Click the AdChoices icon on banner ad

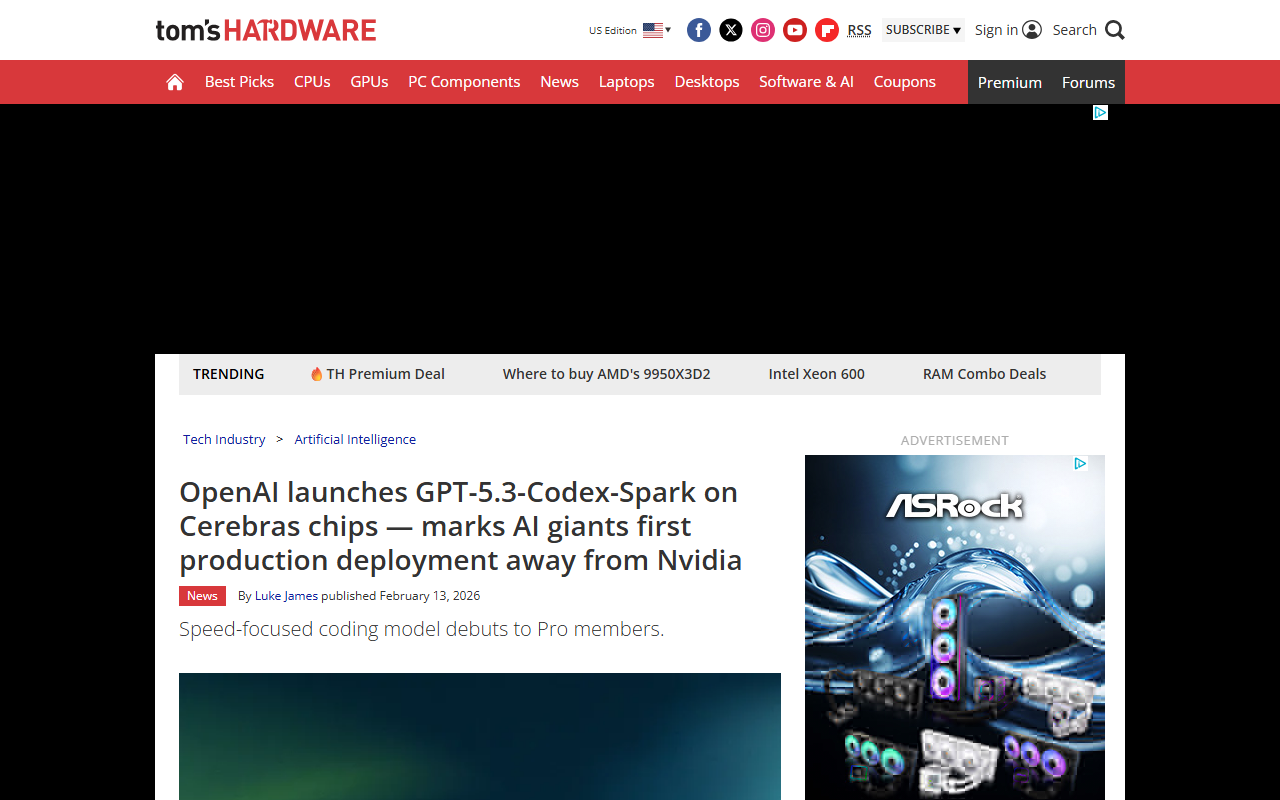[x=1100, y=112]
